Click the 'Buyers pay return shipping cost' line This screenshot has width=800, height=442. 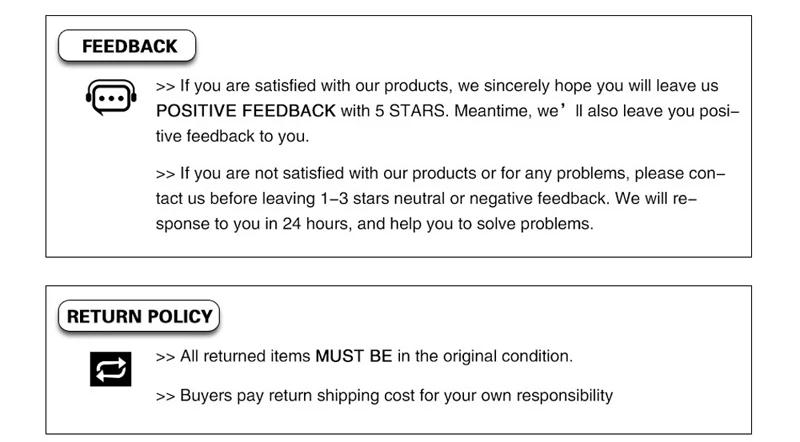[385, 395]
